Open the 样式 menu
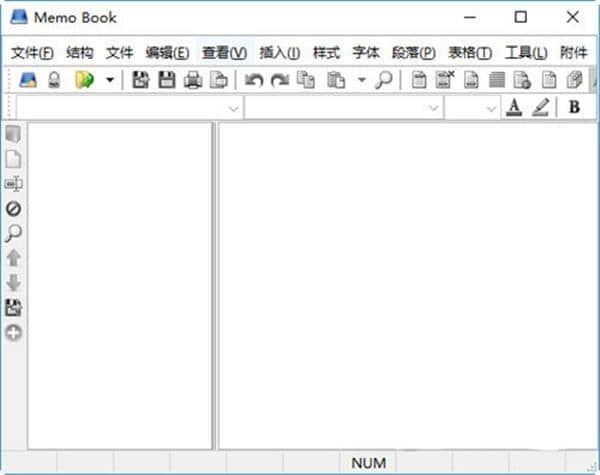This screenshot has height=475, width=600. (x=326, y=52)
